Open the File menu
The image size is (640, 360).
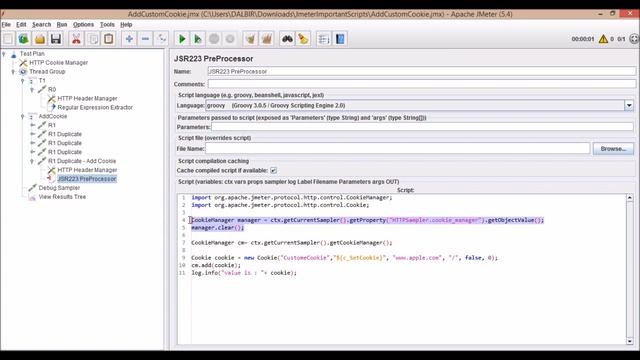pyautogui.click(x=6, y=24)
